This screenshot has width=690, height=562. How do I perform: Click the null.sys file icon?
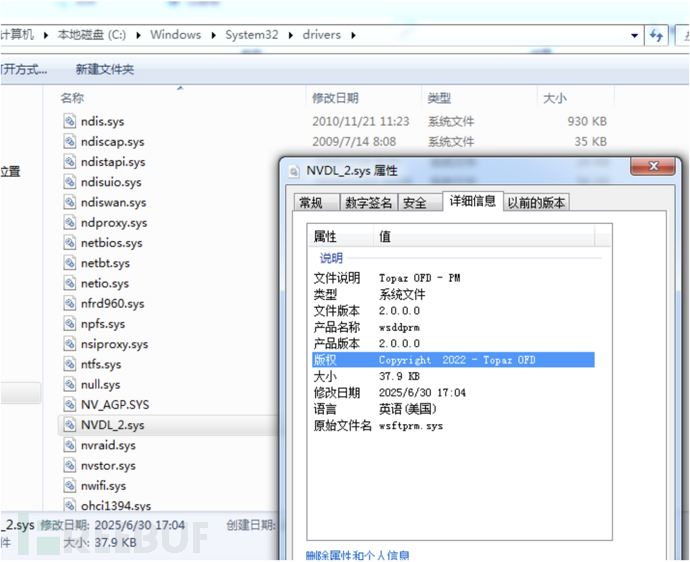(70, 384)
